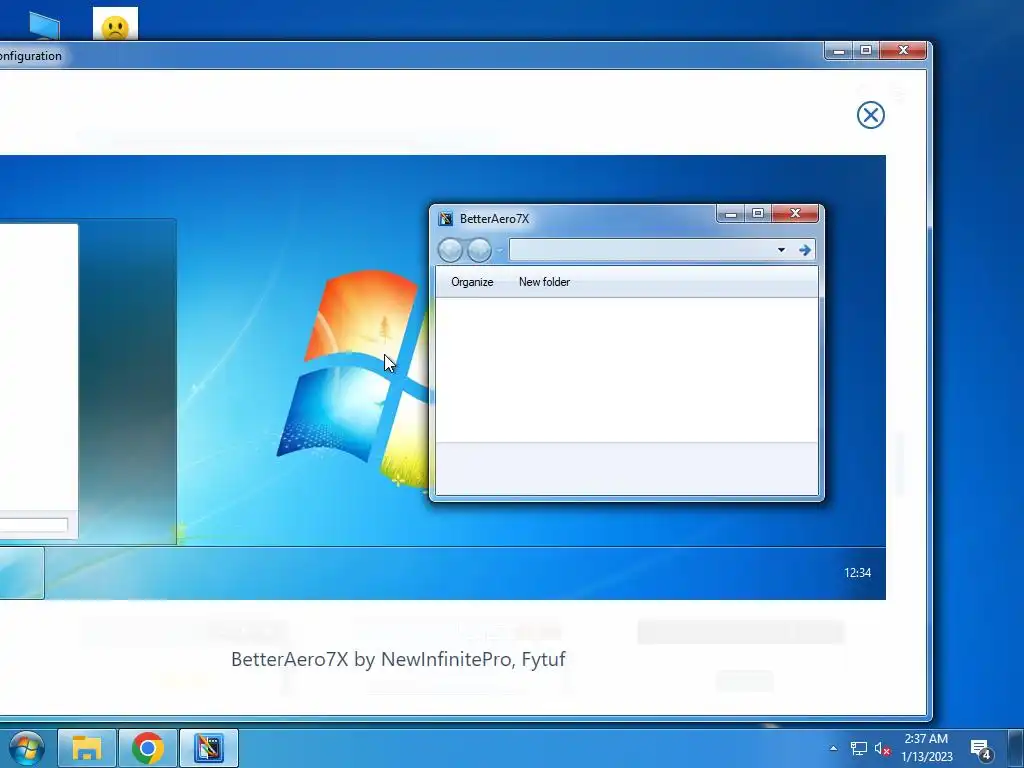The width and height of the screenshot is (1024, 768).
Task: Launch Google Chrome from the taskbar
Action: (x=148, y=748)
